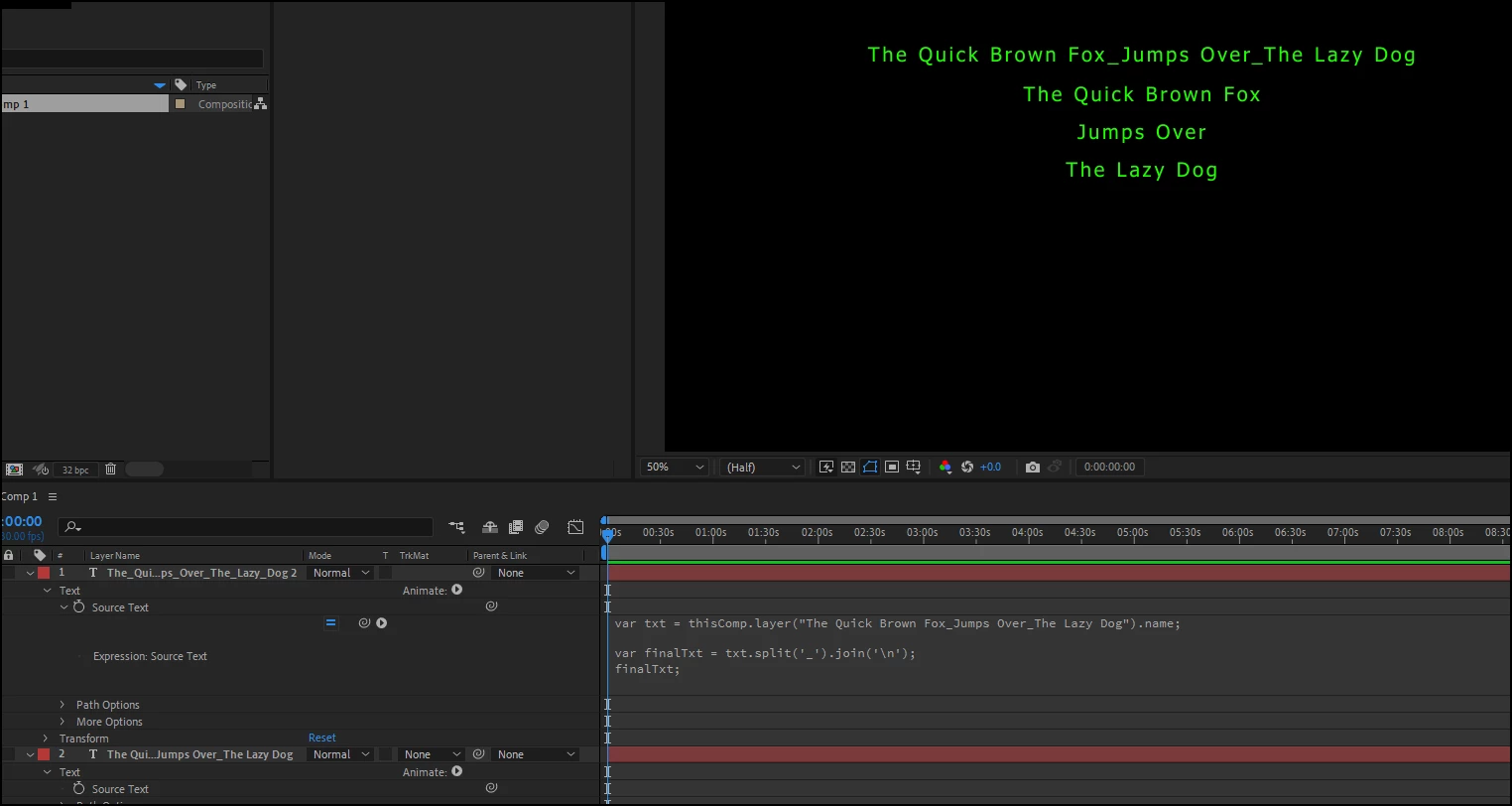Collapse Text group of layer 1
This screenshot has height=806, width=1512.
click(47, 591)
